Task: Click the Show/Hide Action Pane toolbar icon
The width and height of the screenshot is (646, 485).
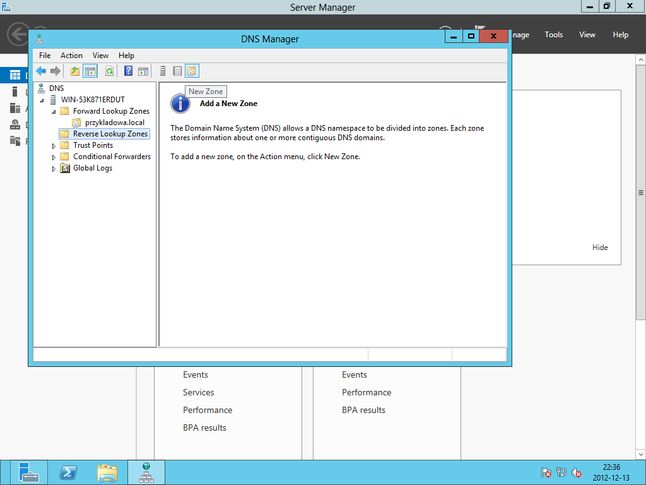Action: point(143,71)
